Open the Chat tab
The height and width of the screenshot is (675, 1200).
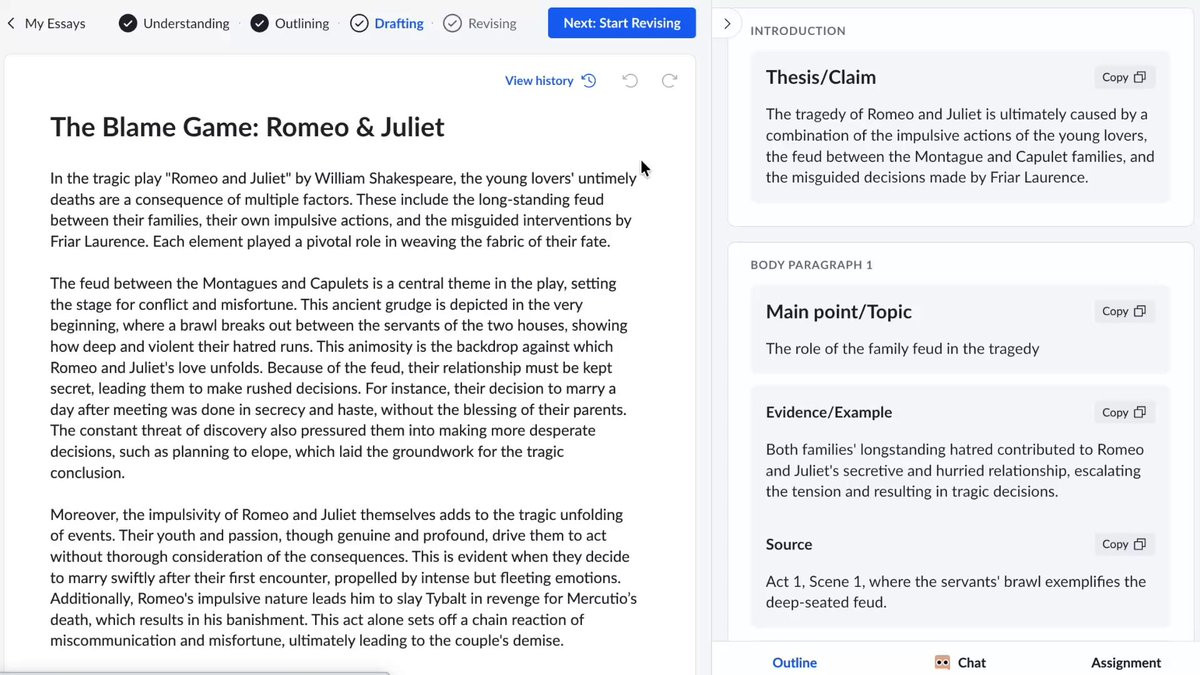click(x=971, y=662)
